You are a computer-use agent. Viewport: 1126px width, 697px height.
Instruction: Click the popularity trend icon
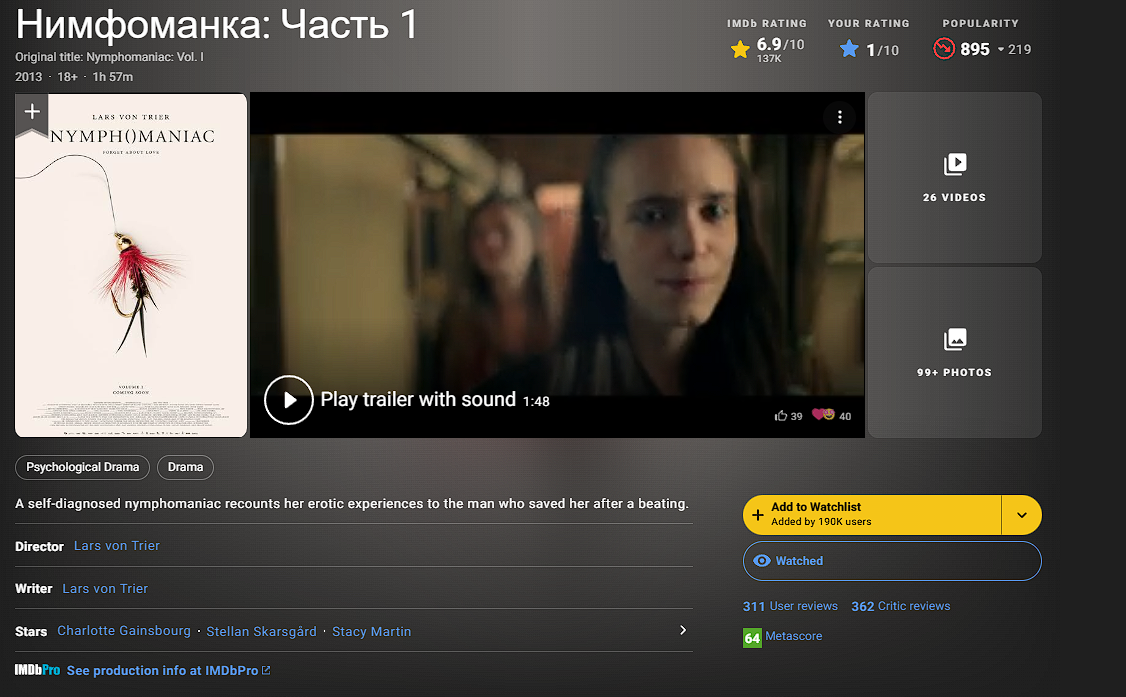click(x=944, y=49)
